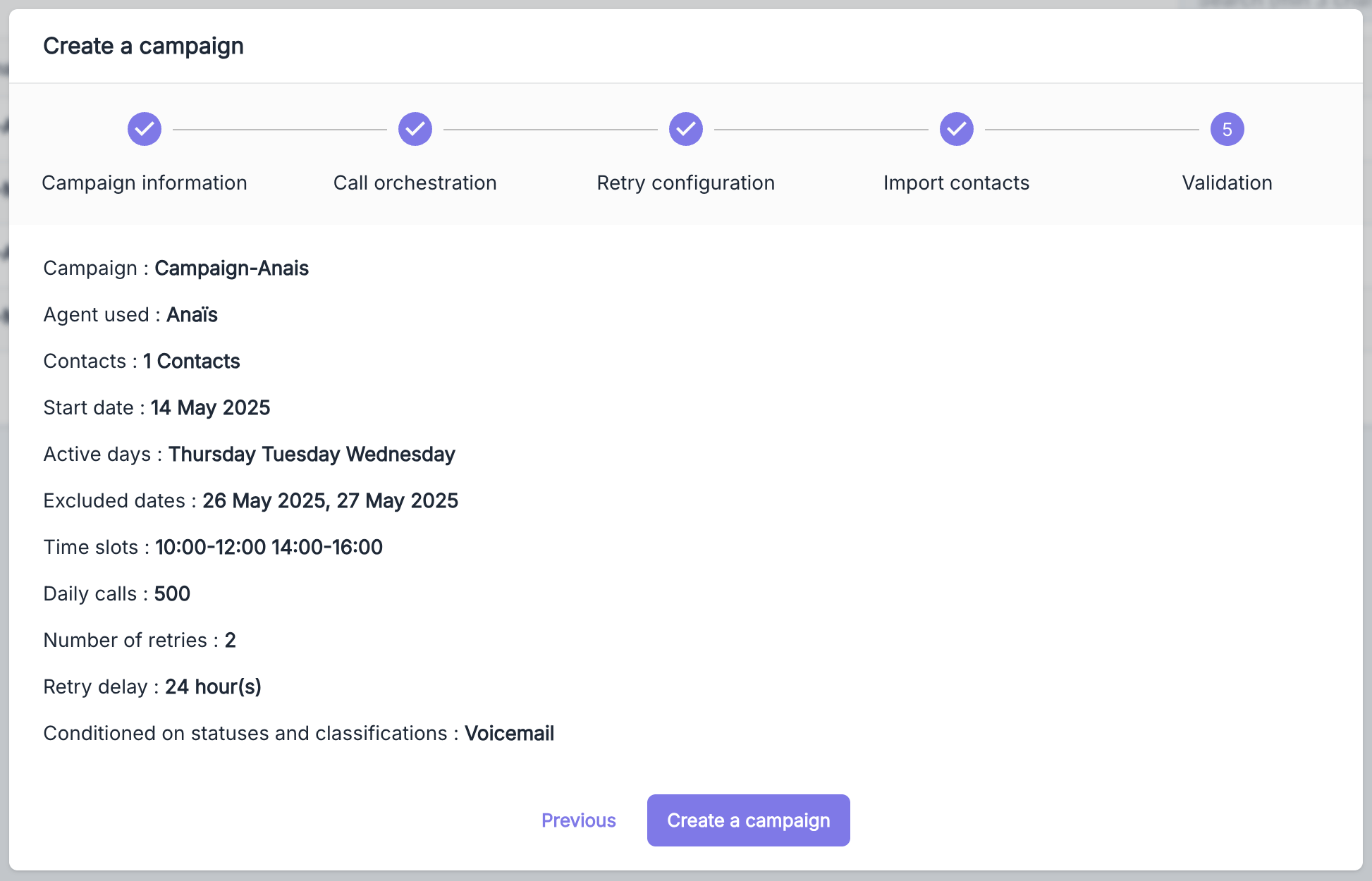Screen dimensions: 1372x881
Task: Click the campaign name Campaign-Anais
Action: pyautogui.click(x=232, y=269)
